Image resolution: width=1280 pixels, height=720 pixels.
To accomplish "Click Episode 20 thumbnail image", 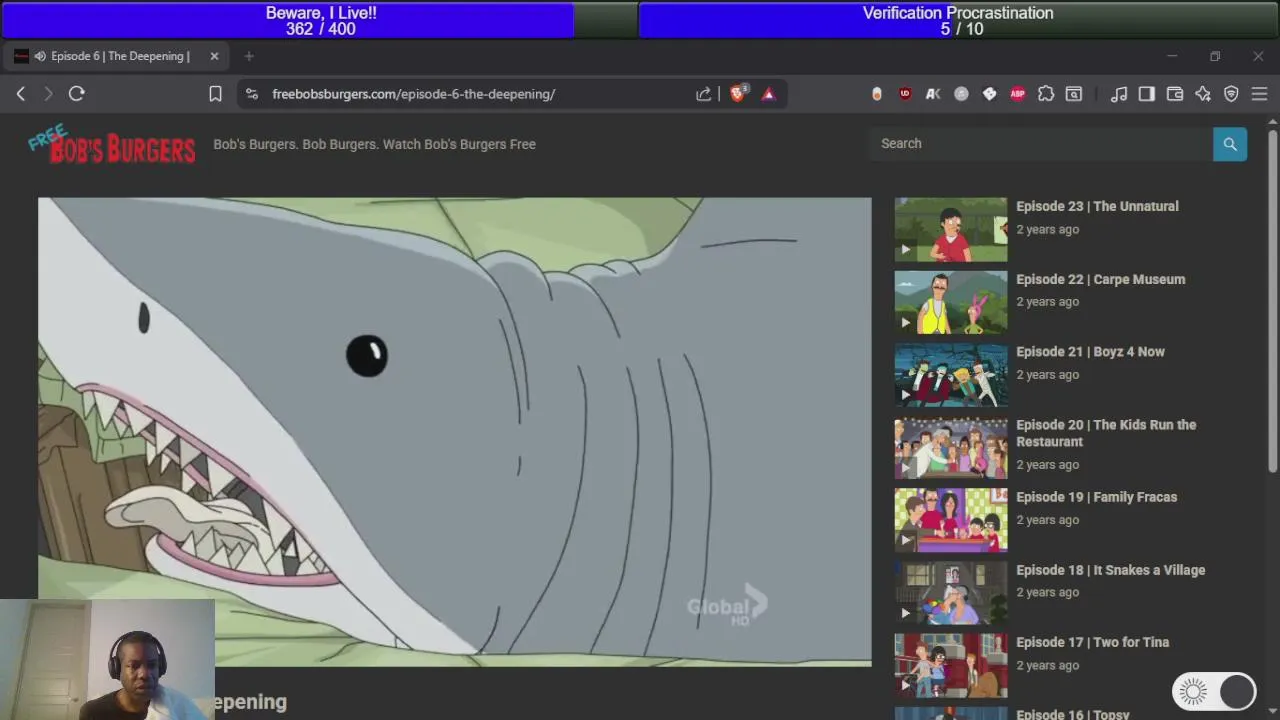I will [x=951, y=448].
